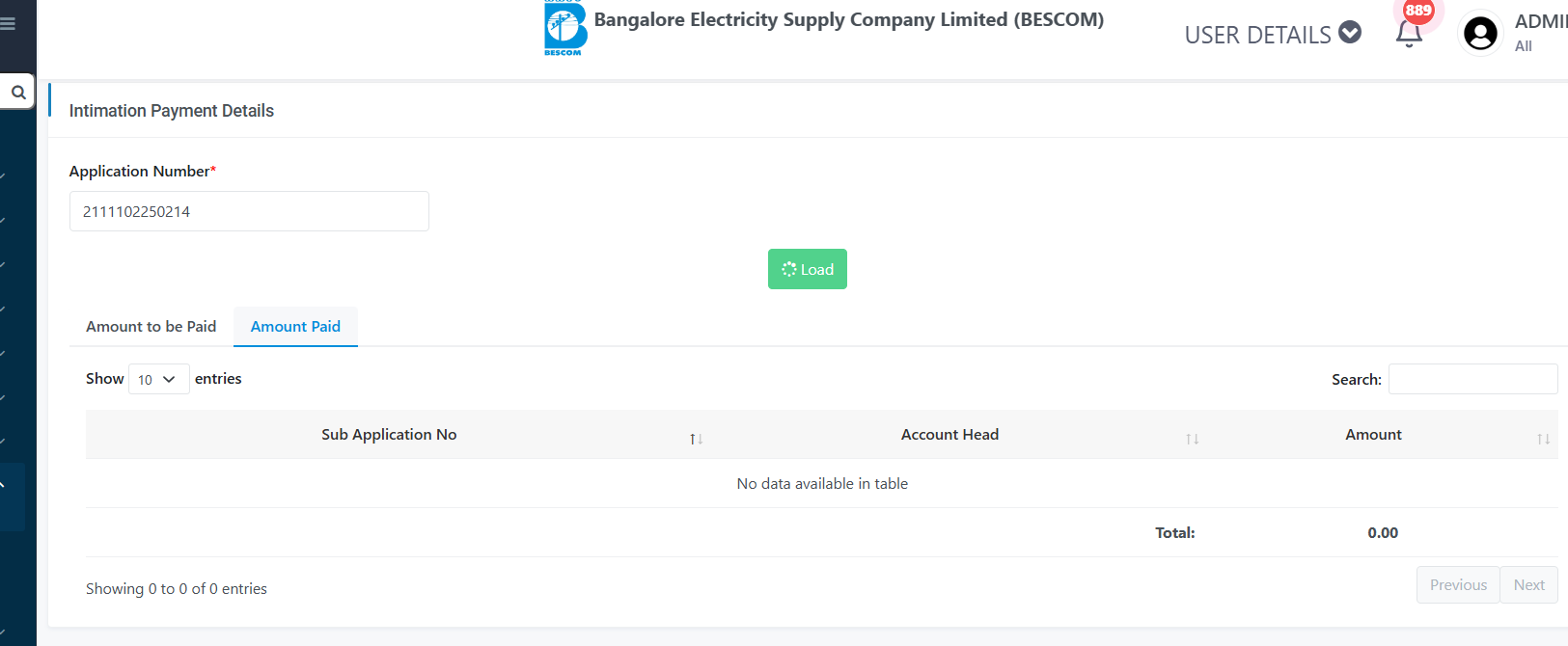The height and width of the screenshot is (646, 1568).
Task: Click the table Search box
Action: click(1472, 379)
